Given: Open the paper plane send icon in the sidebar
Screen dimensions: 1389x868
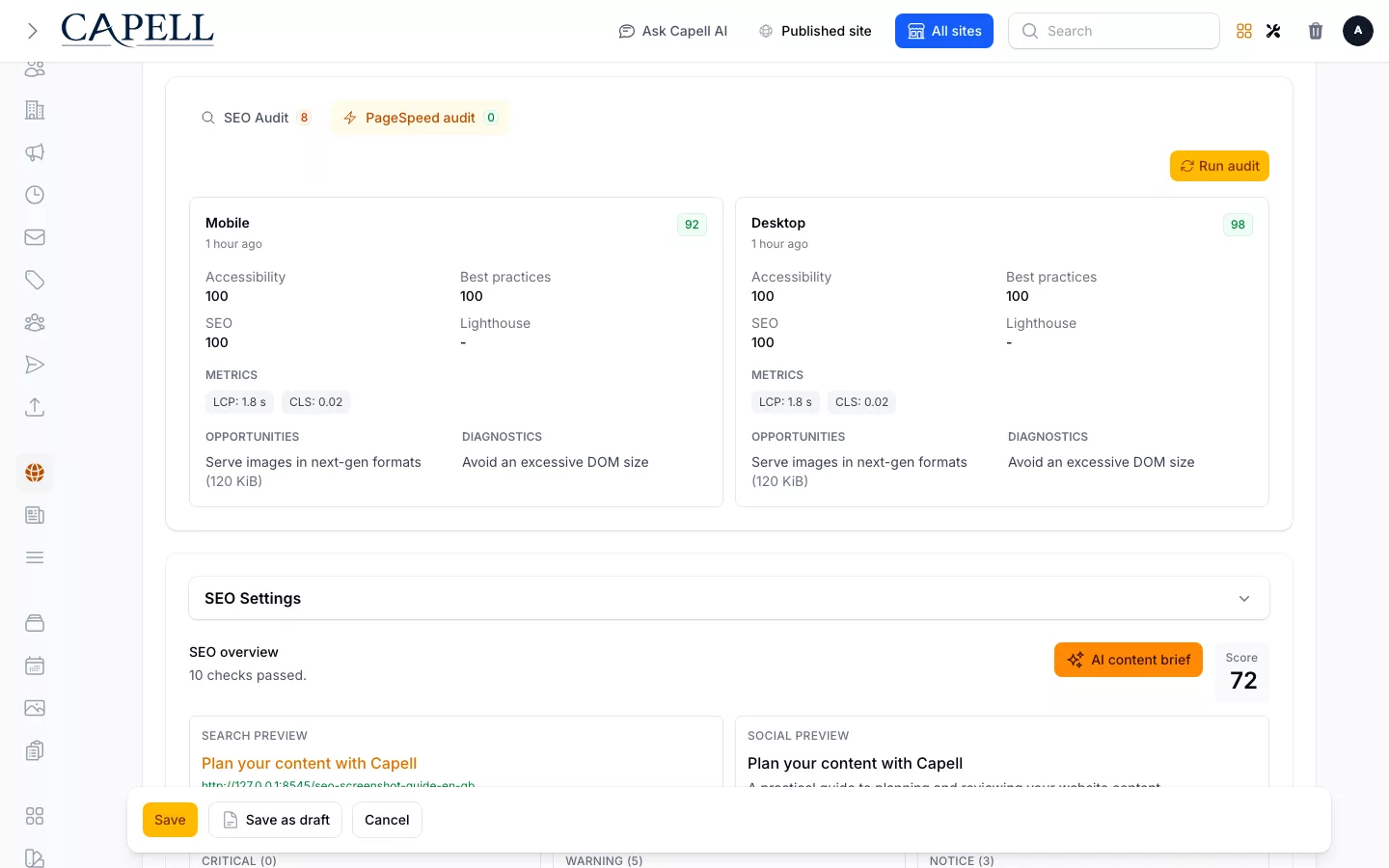Looking at the screenshot, I should pyautogui.click(x=35, y=365).
